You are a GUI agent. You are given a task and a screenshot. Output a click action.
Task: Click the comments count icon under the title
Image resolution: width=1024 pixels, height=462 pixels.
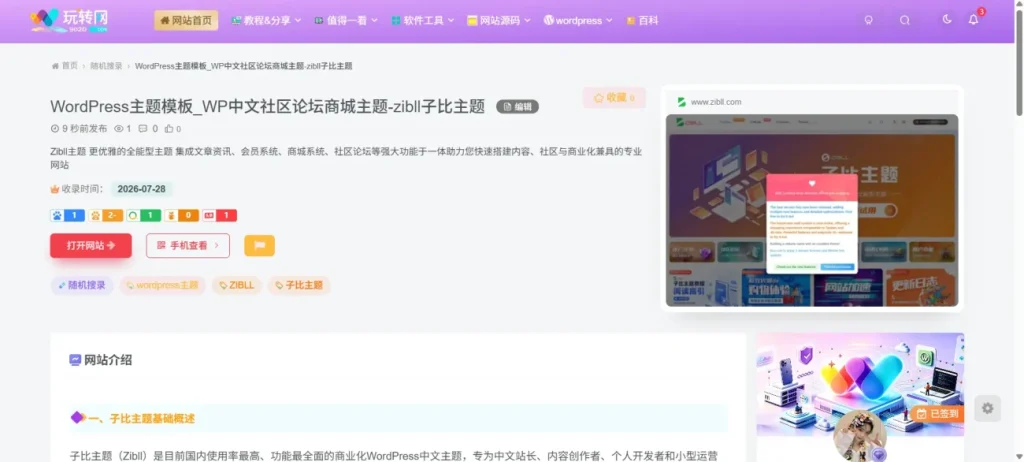point(143,129)
